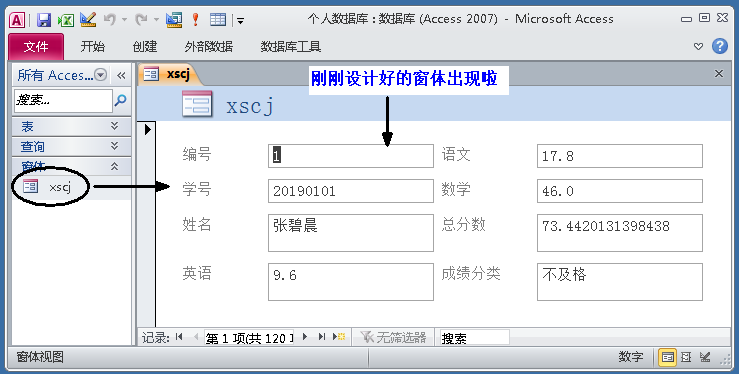739x374 pixels.
Task: Click the form design icon with ruler
Action: pyautogui.click(x=174, y=19)
